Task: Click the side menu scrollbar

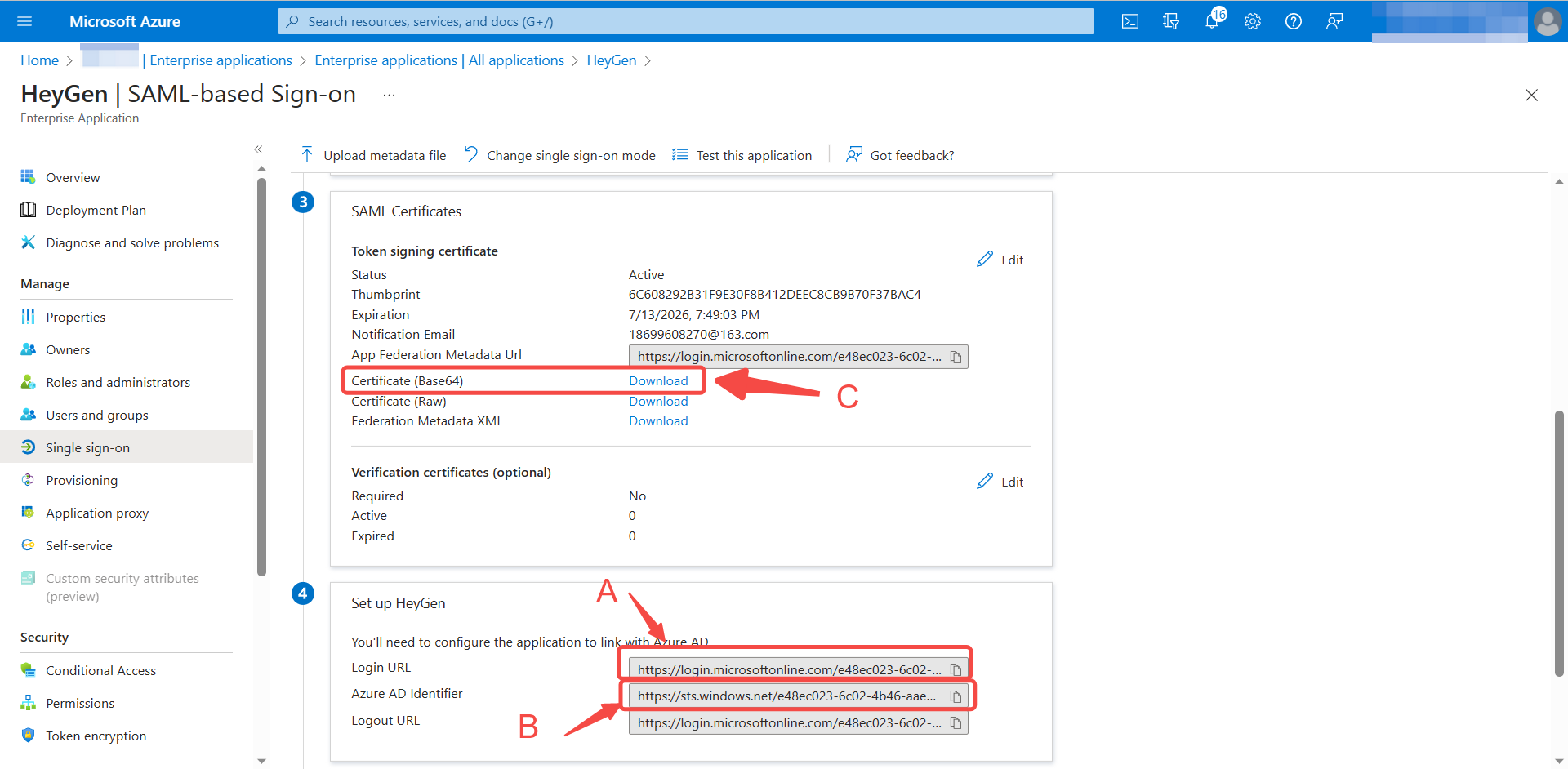Action: (x=261, y=377)
